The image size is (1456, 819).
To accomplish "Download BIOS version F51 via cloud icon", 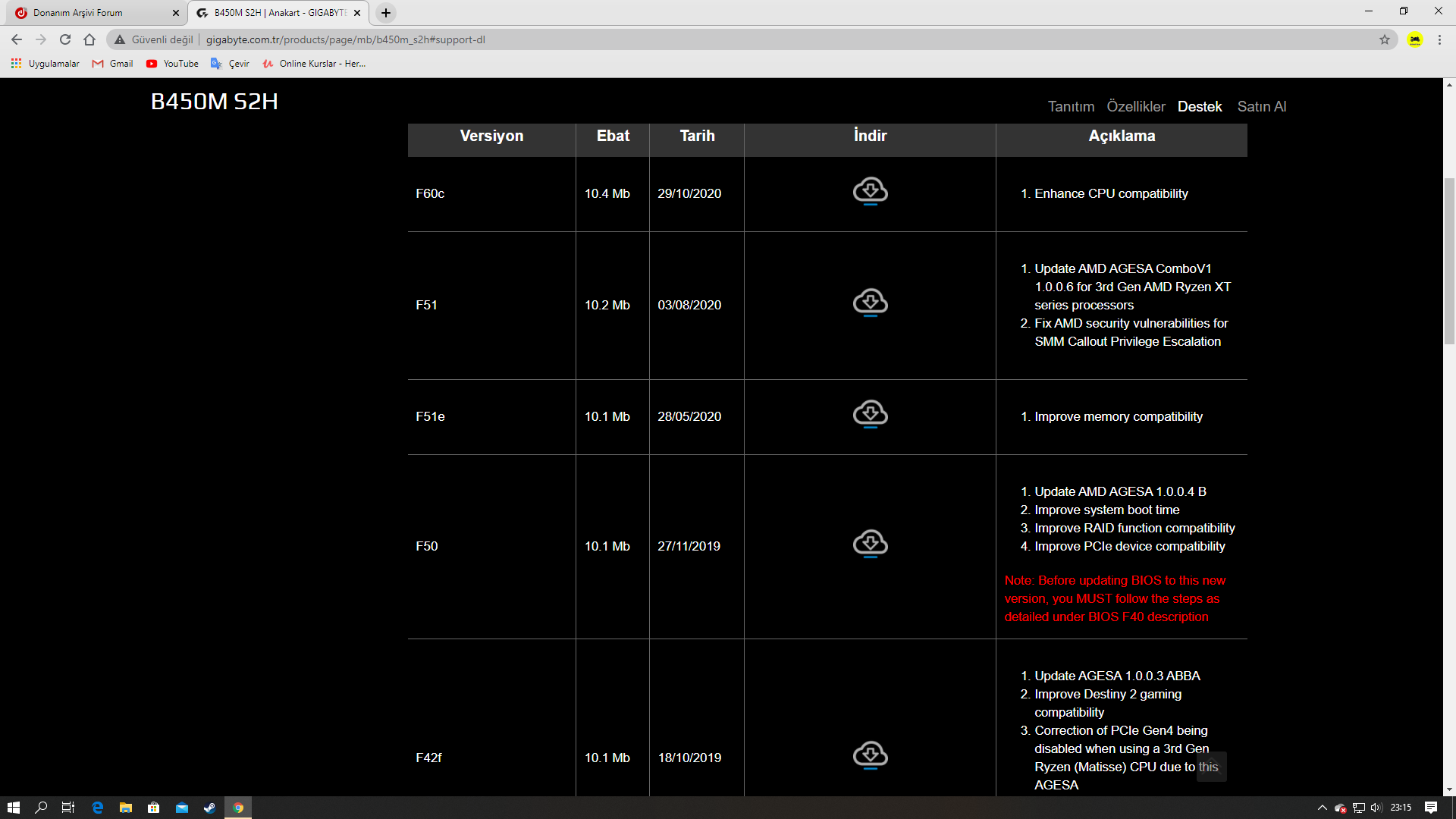I will pyautogui.click(x=870, y=303).
